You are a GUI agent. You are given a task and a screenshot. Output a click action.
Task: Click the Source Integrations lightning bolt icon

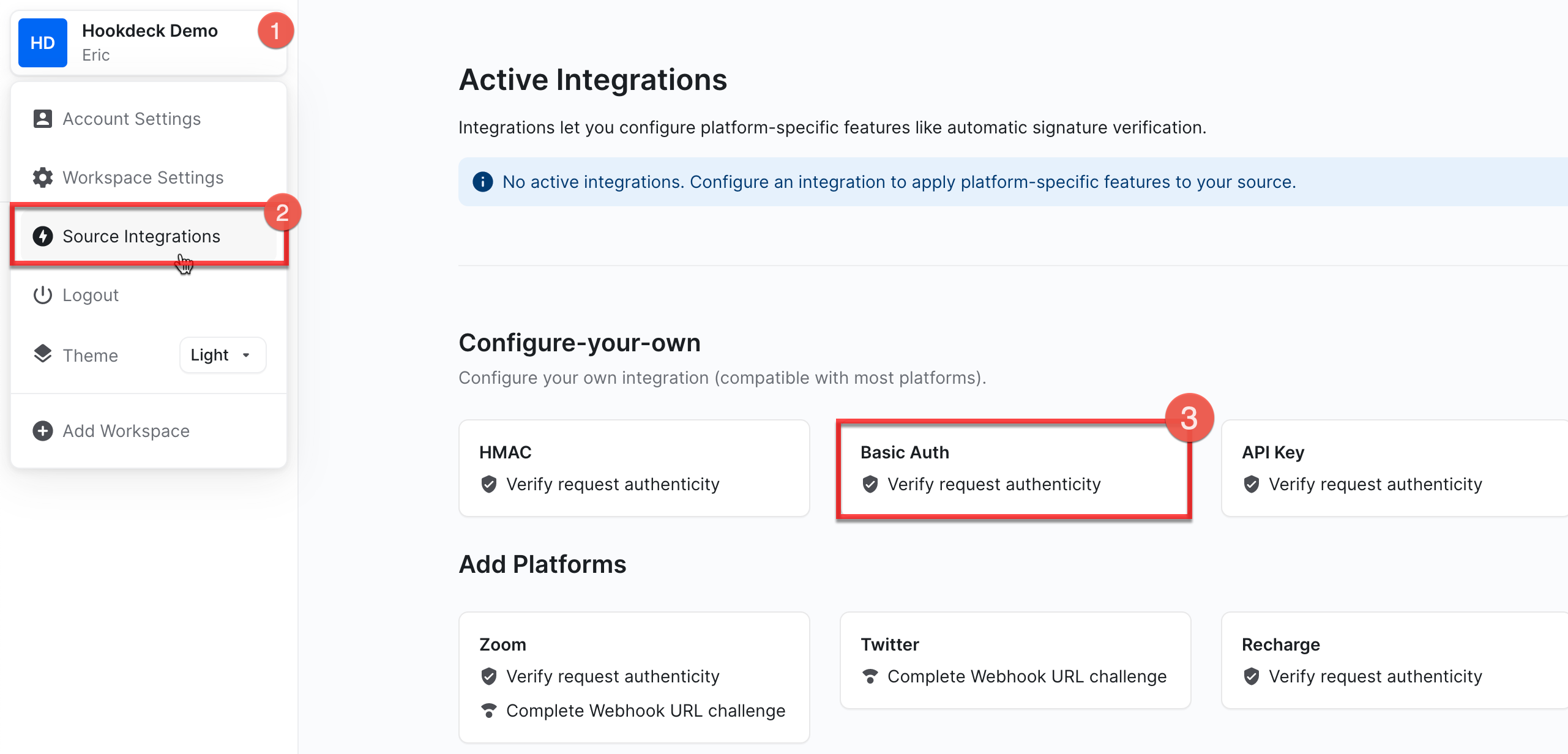[x=42, y=236]
